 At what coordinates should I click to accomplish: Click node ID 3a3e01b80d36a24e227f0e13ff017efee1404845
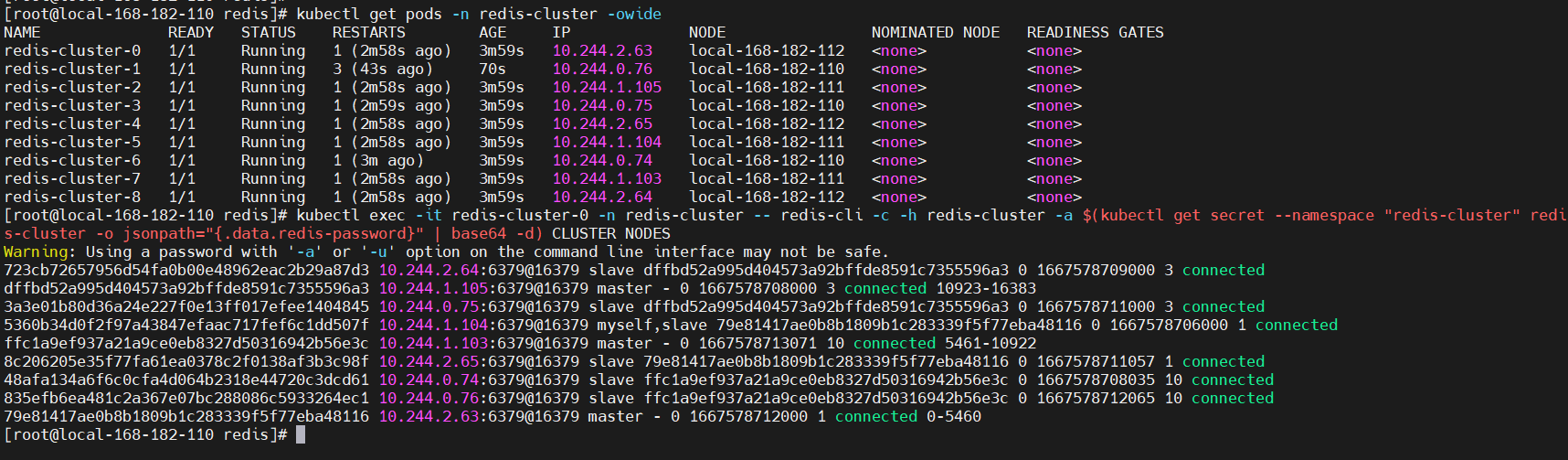(186, 306)
